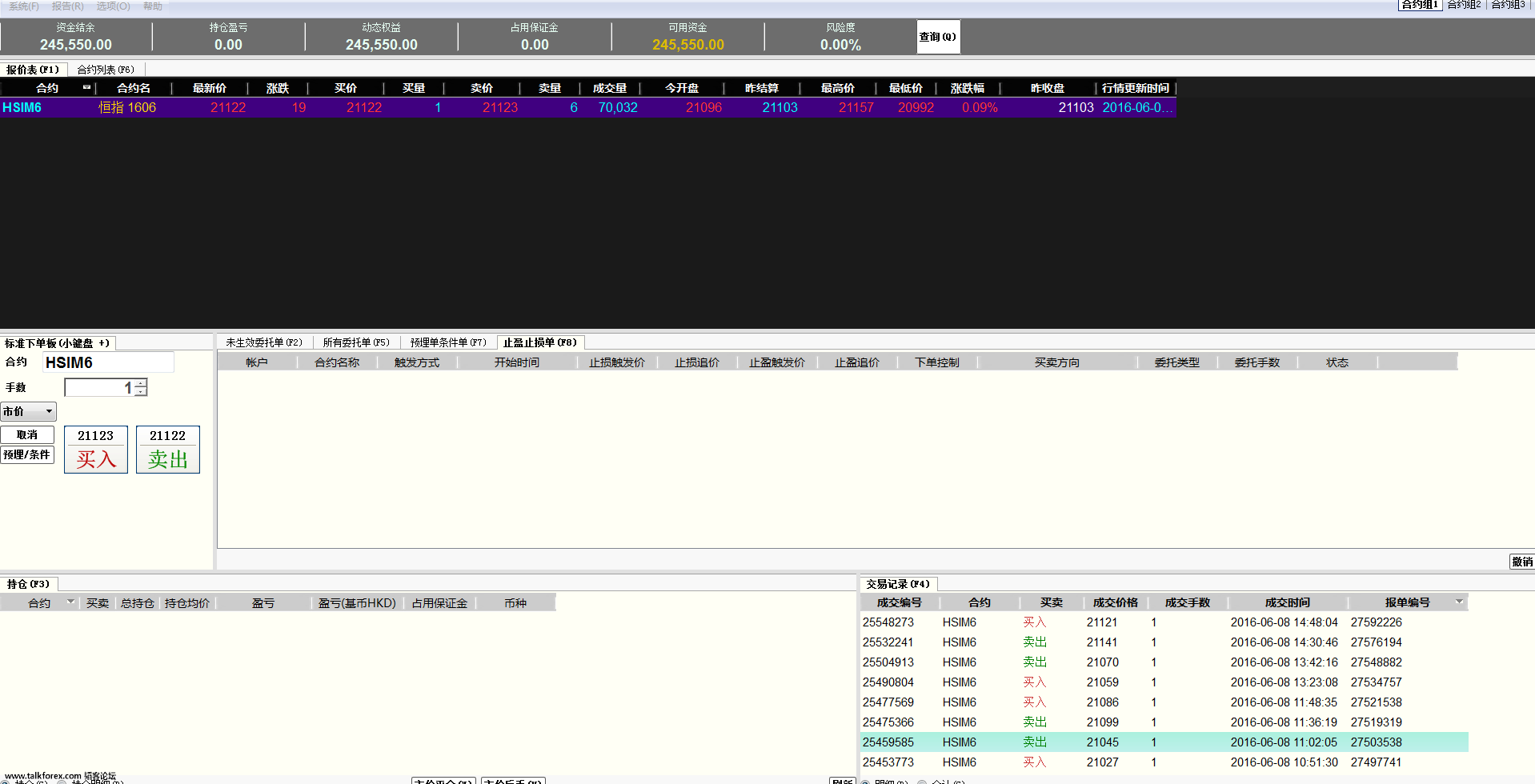The image size is (1535, 784).
Task: Open the 市价 price type dropdown
Action: (28, 411)
